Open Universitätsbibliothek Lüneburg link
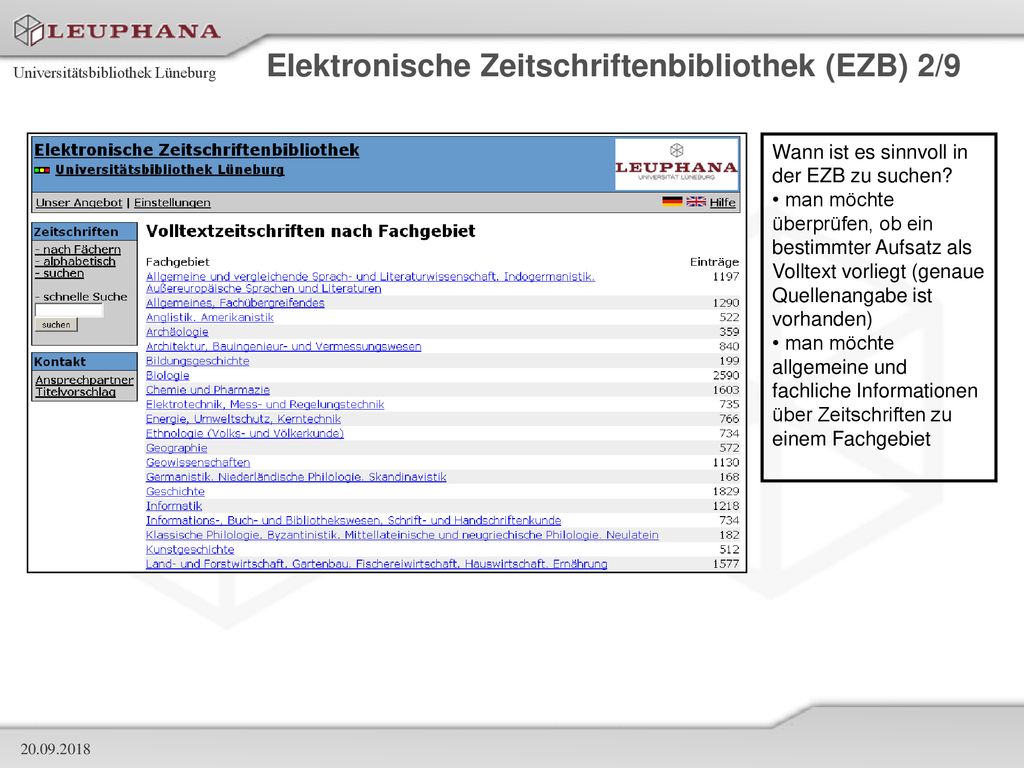 point(170,170)
